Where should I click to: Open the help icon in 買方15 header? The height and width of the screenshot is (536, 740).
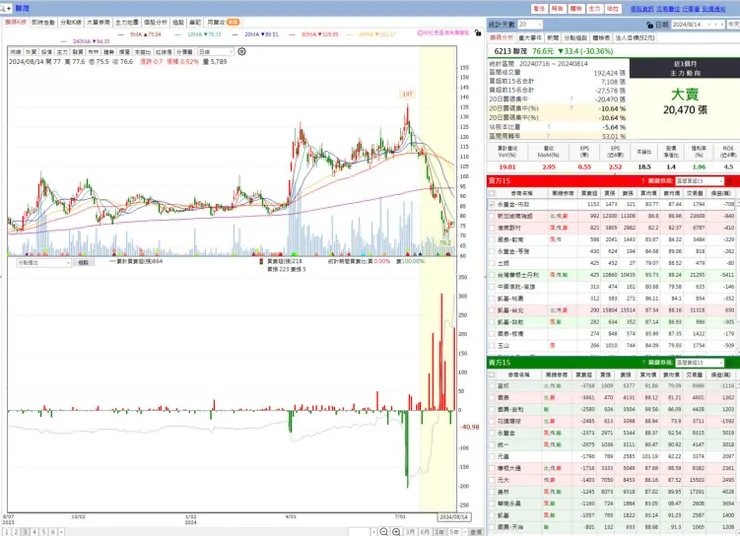(643, 181)
